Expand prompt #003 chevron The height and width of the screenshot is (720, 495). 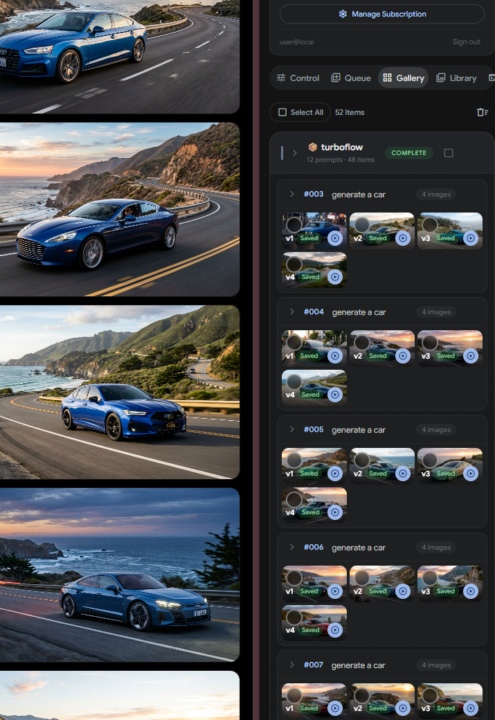click(x=292, y=194)
